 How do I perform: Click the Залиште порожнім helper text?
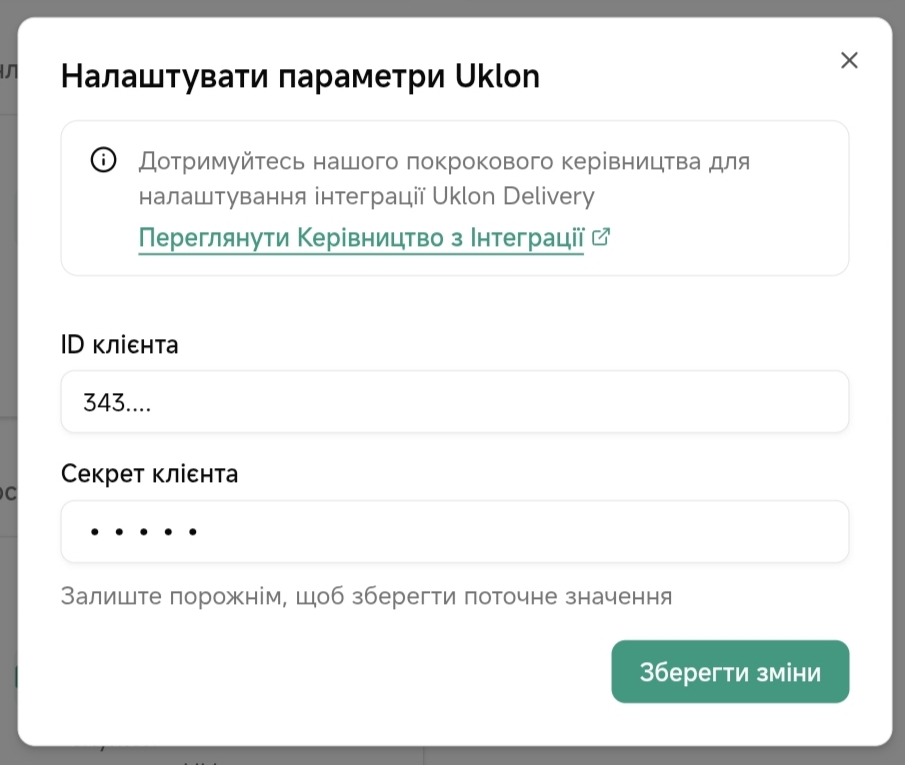pyautogui.click(x=366, y=597)
